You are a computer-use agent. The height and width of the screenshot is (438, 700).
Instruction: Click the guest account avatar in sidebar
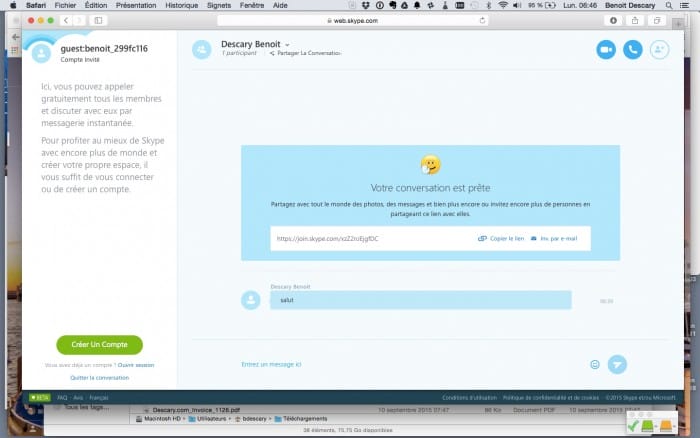pos(42,54)
